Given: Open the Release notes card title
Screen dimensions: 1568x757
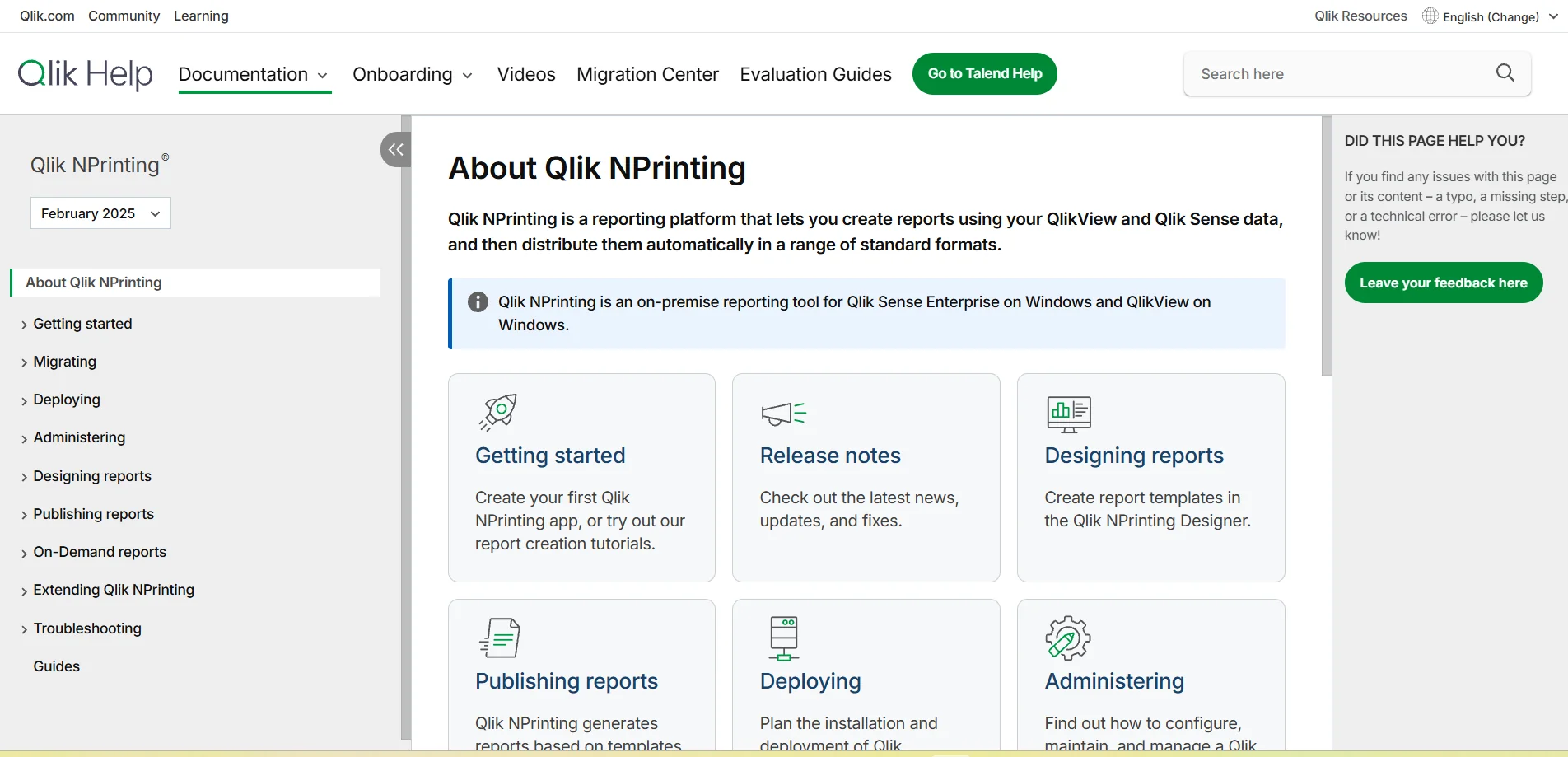Looking at the screenshot, I should tap(830, 456).
